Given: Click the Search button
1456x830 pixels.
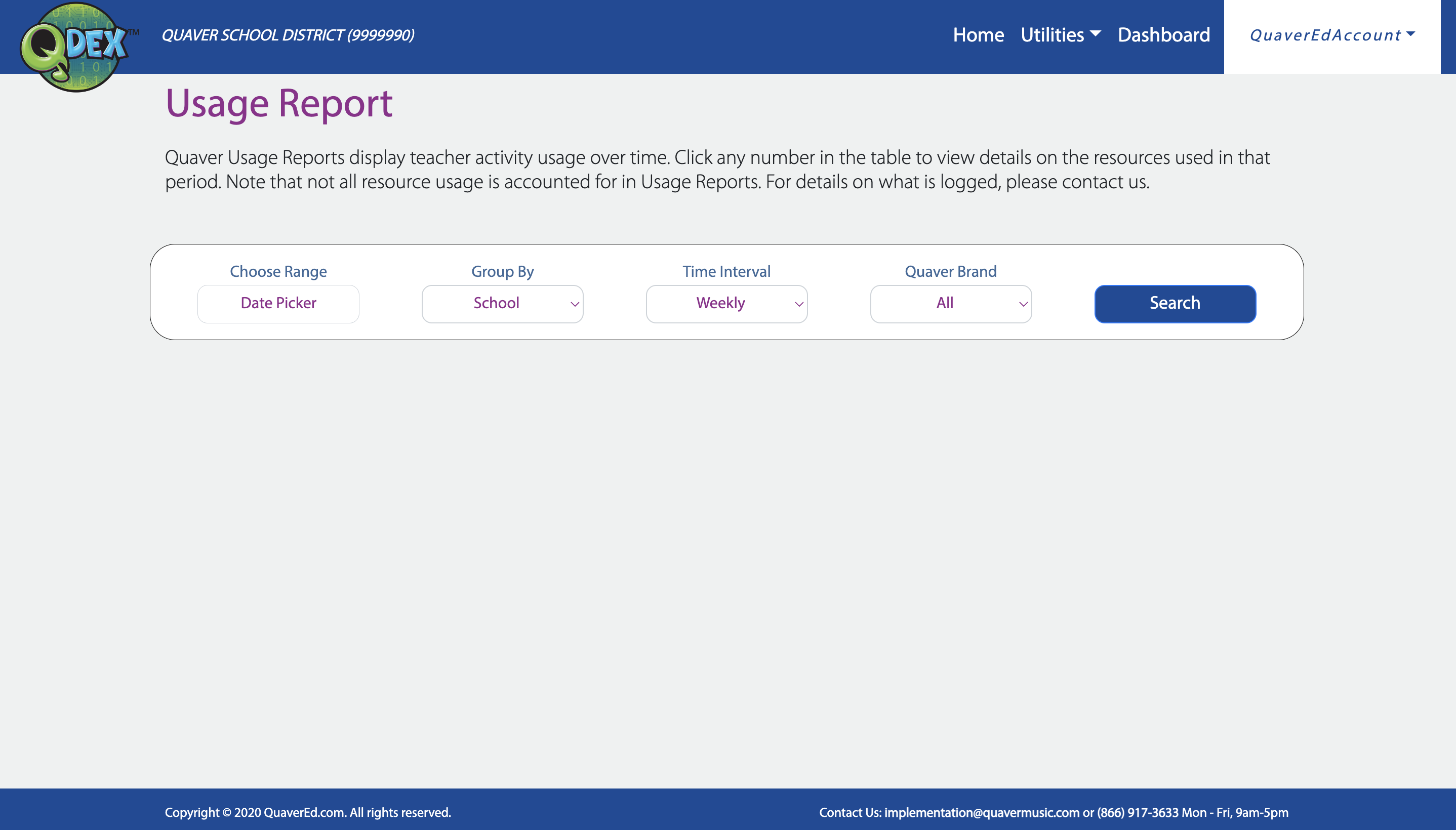Looking at the screenshot, I should tap(1175, 304).
